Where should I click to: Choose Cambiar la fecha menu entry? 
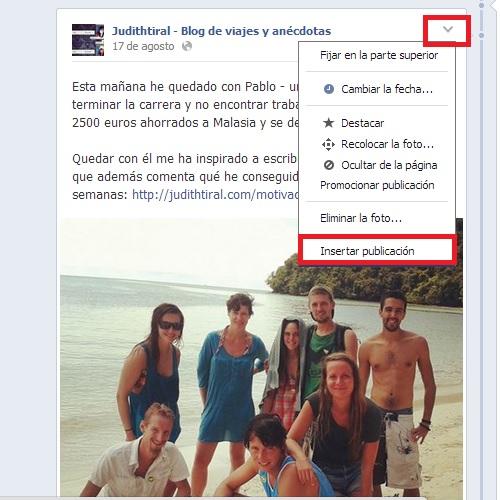coord(387,89)
